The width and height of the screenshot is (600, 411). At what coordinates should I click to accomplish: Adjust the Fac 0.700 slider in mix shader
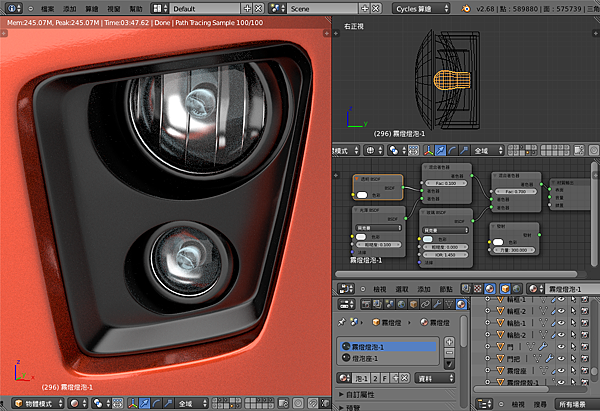coord(515,191)
